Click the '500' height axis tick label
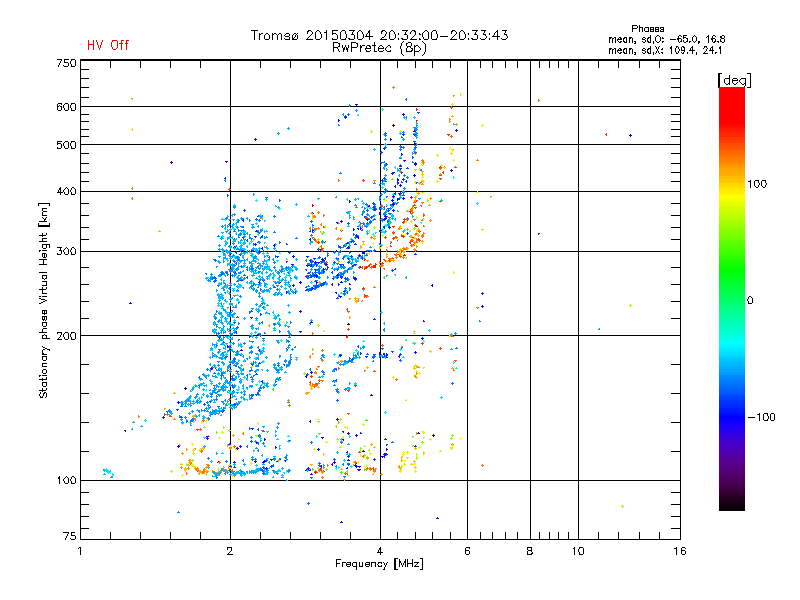This screenshot has height=600, width=800. pos(66,145)
